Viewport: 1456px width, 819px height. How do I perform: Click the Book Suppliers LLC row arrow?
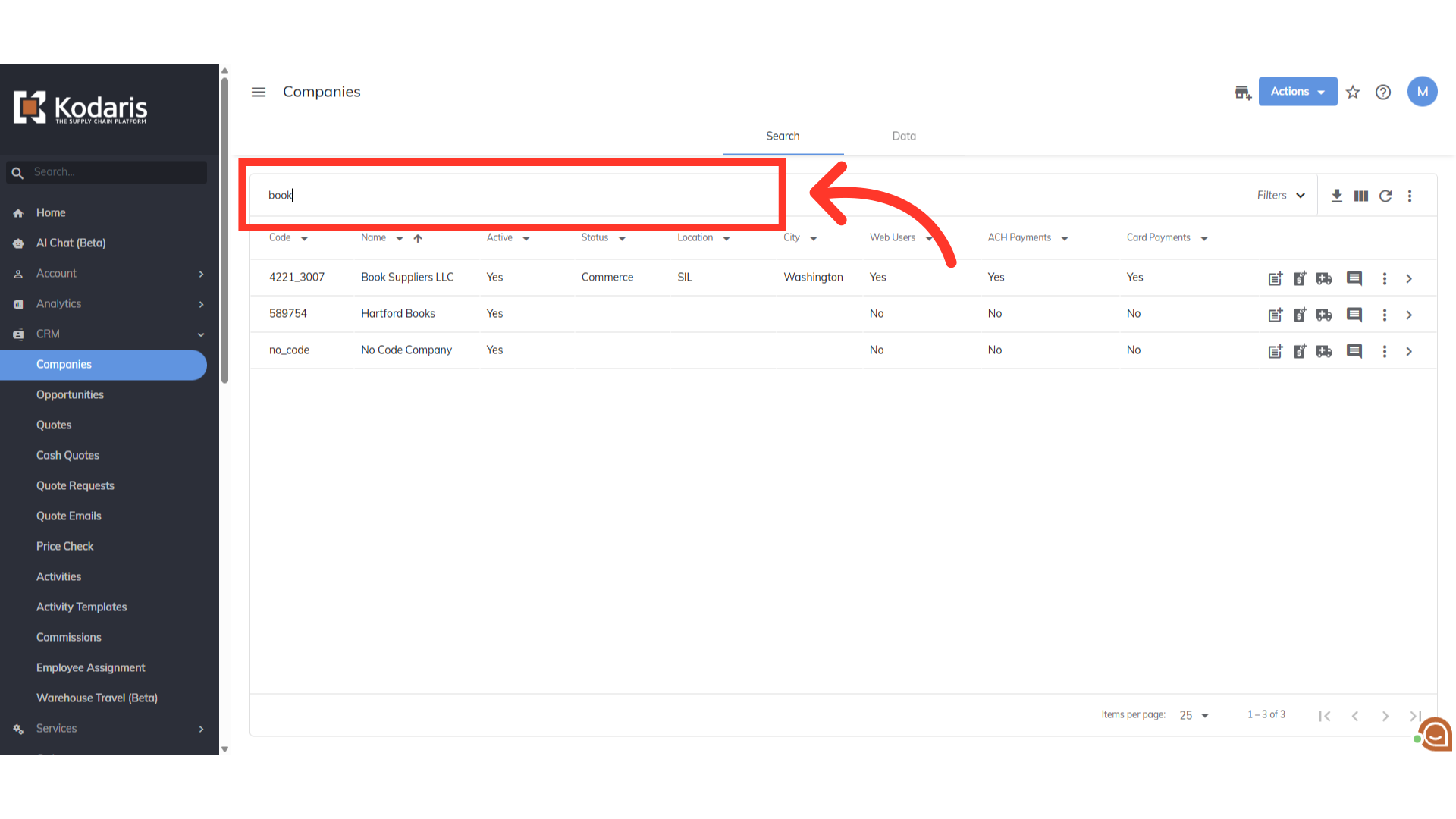pos(1409,278)
